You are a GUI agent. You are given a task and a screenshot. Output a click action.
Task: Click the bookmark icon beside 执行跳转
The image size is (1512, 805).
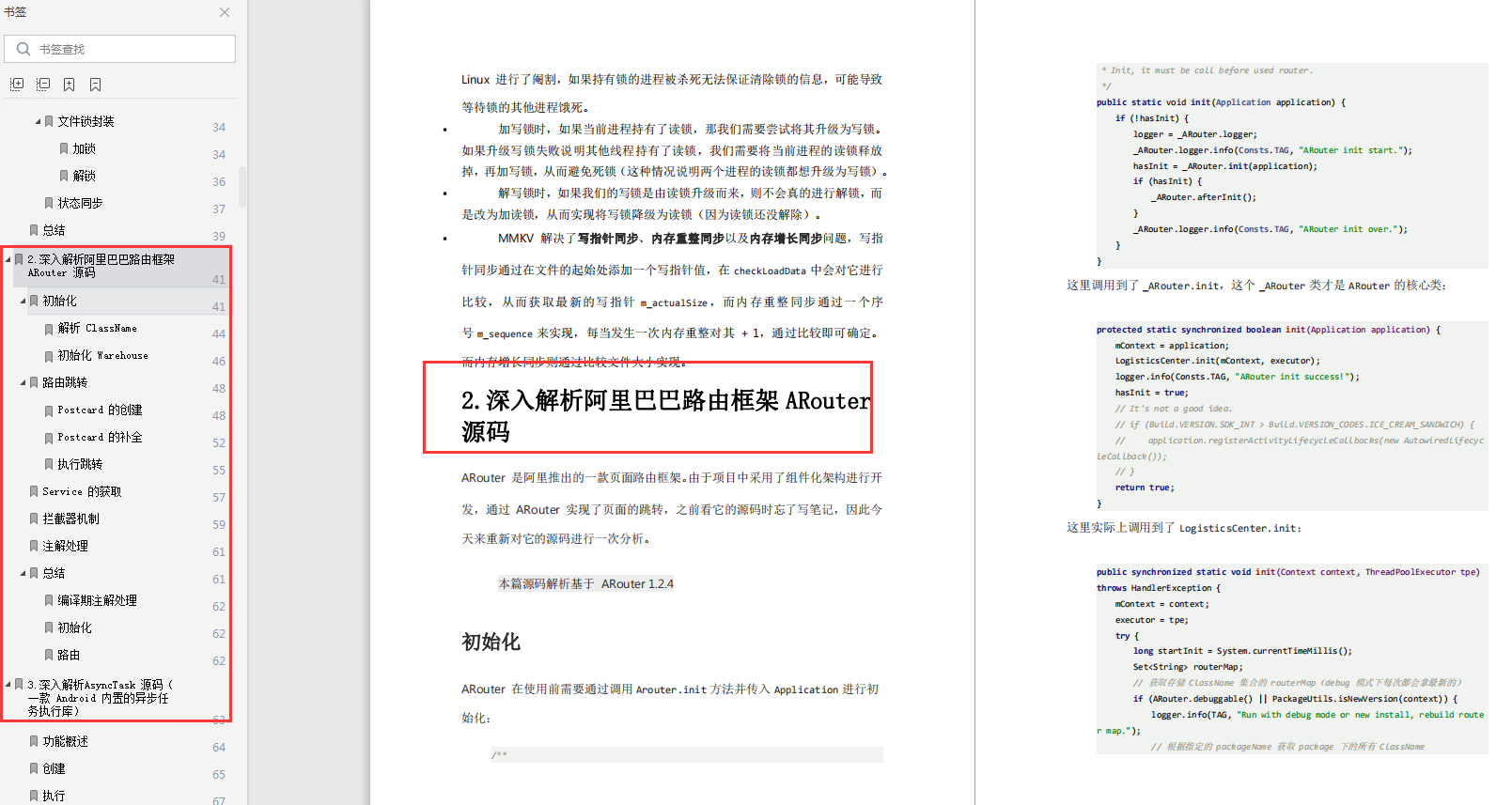click(x=49, y=465)
